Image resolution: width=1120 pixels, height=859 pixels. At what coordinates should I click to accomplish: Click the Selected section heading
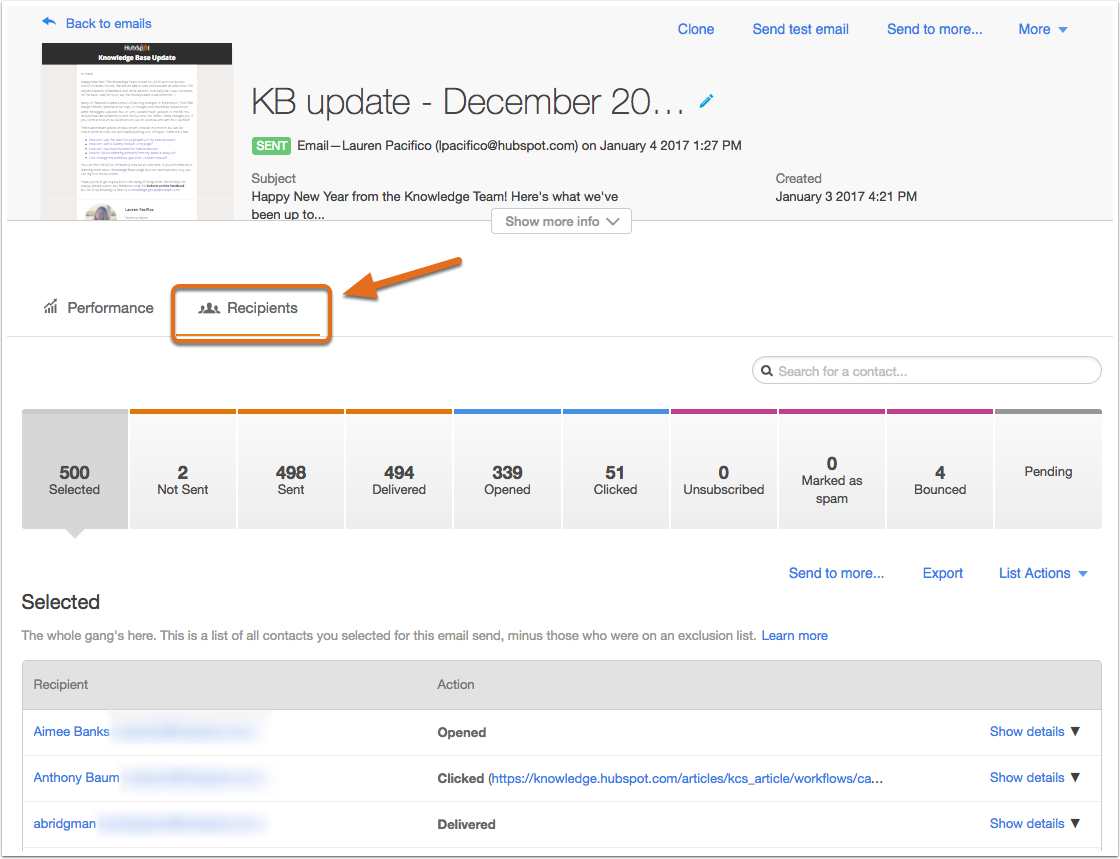(x=61, y=602)
